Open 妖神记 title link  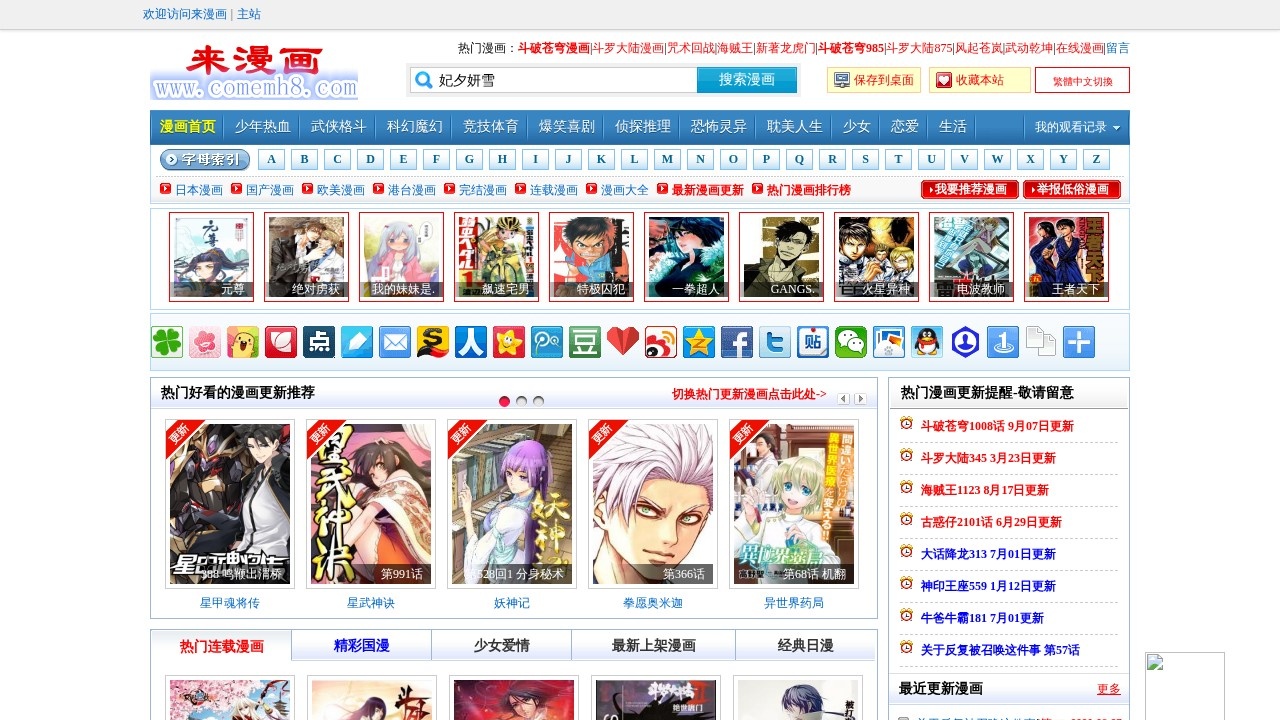point(512,603)
